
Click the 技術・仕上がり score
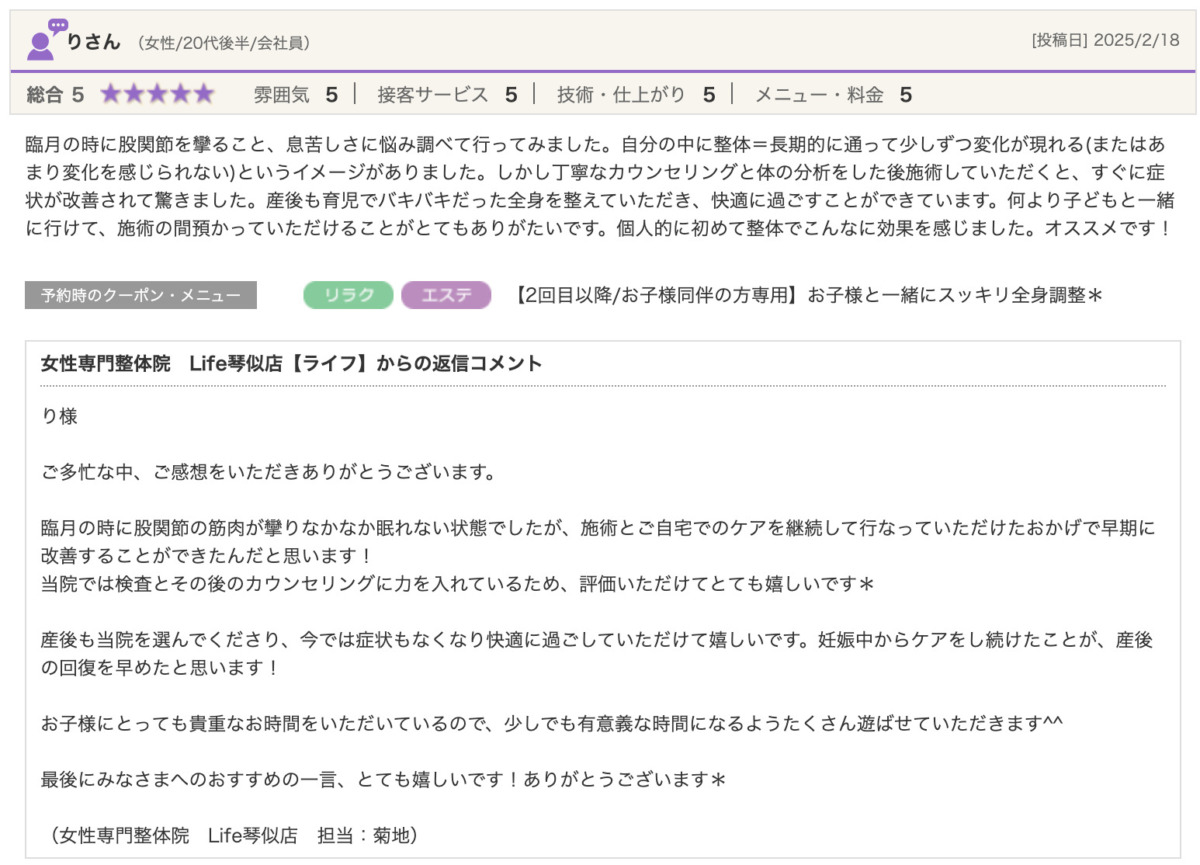[636, 95]
